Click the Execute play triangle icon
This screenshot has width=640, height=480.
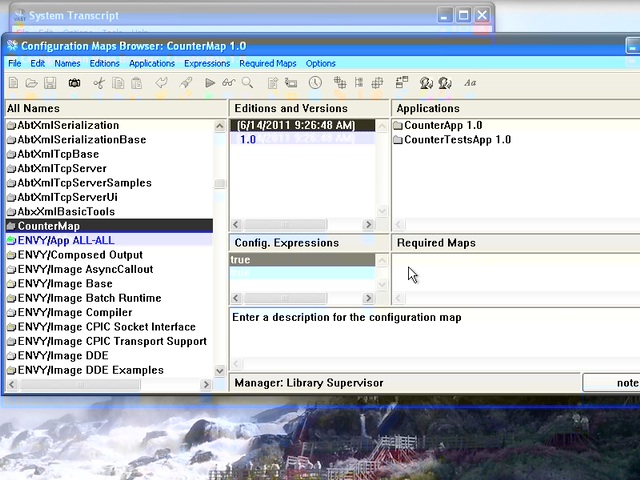click(210, 83)
